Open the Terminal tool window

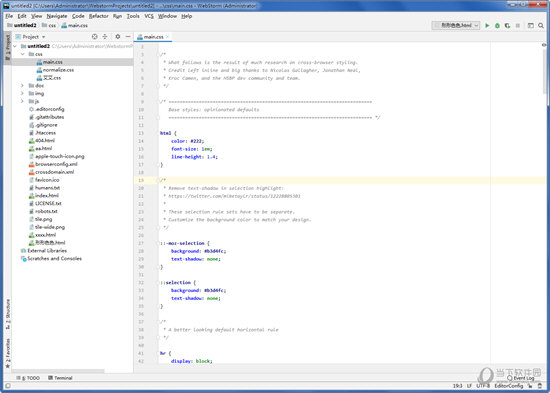pyautogui.click(x=60, y=378)
